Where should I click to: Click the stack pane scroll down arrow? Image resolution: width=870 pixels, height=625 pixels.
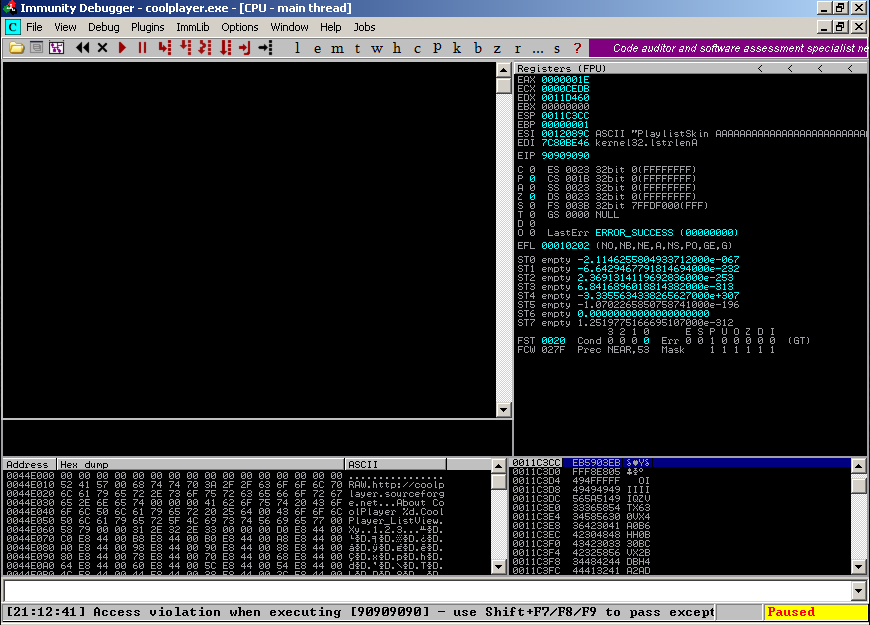tap(858, 567)
